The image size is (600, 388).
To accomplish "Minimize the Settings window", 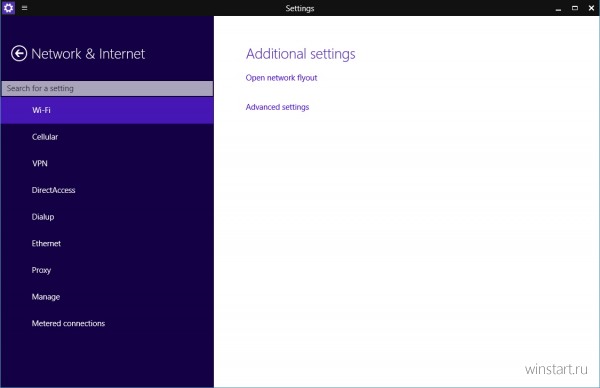I will click(x=558, y=8).
